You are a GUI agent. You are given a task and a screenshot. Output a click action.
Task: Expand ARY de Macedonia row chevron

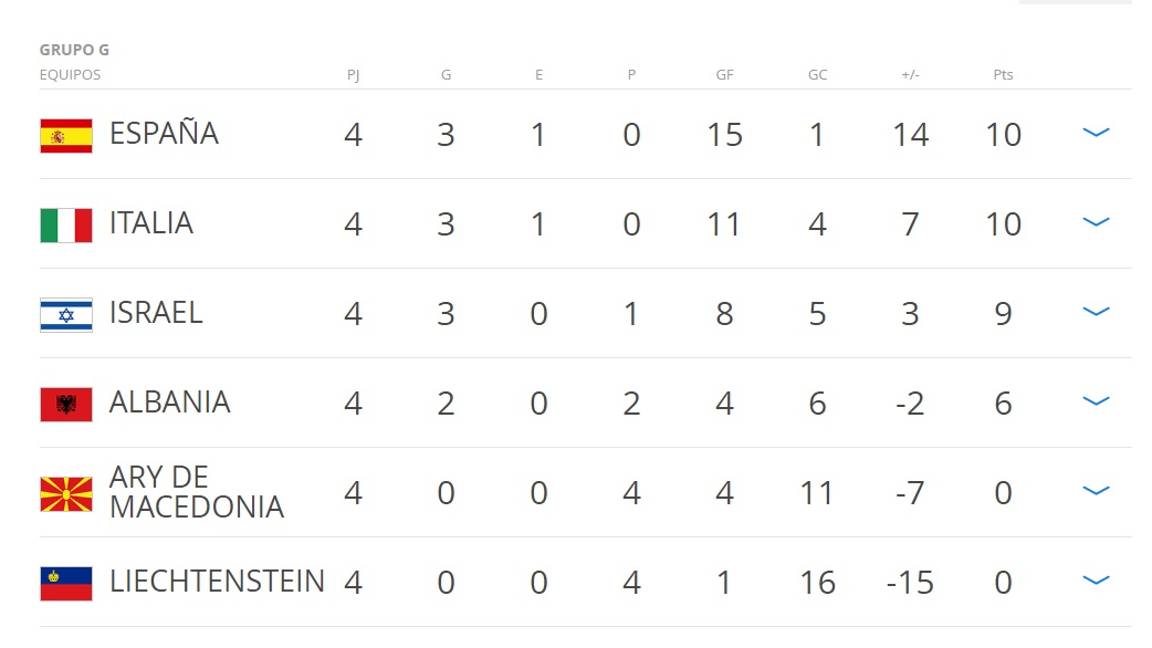(1096, 491)
